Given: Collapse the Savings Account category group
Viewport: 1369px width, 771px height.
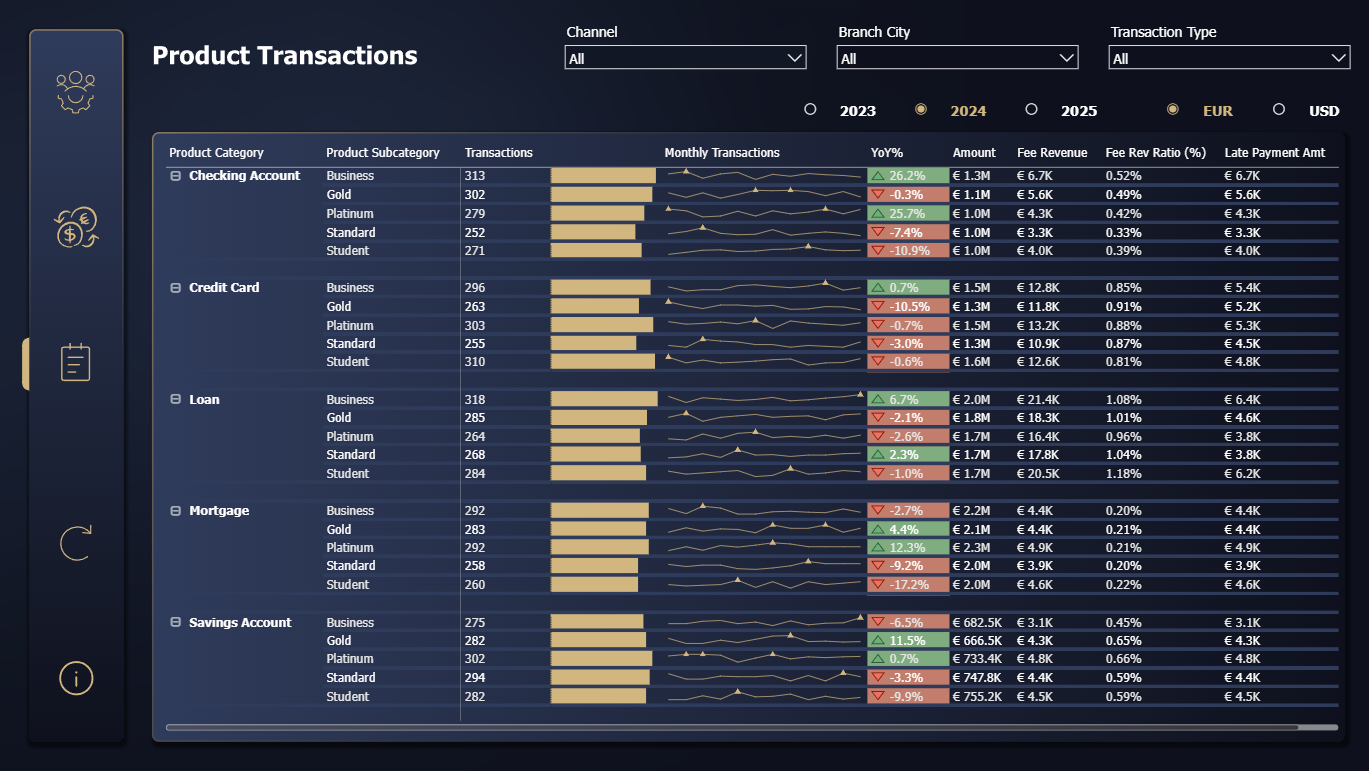Looking at the screenshot, I should point(176,623).
